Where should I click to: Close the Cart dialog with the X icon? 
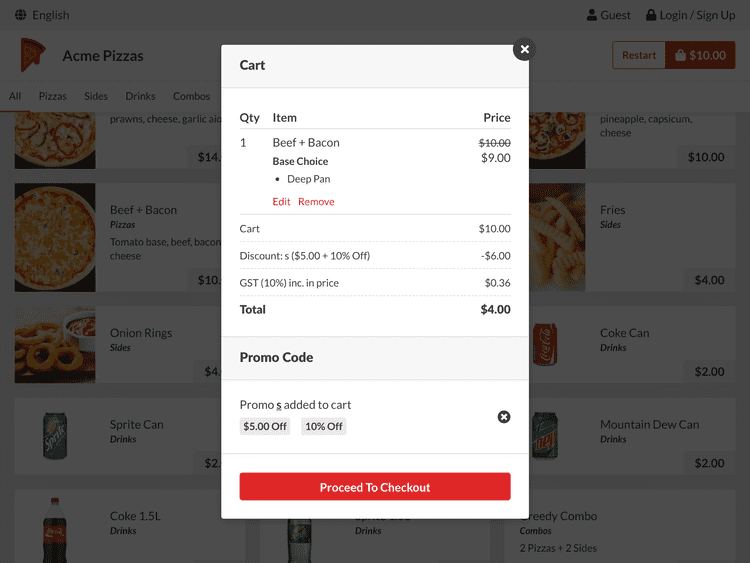pyautogui.click(x=524, y=49)
